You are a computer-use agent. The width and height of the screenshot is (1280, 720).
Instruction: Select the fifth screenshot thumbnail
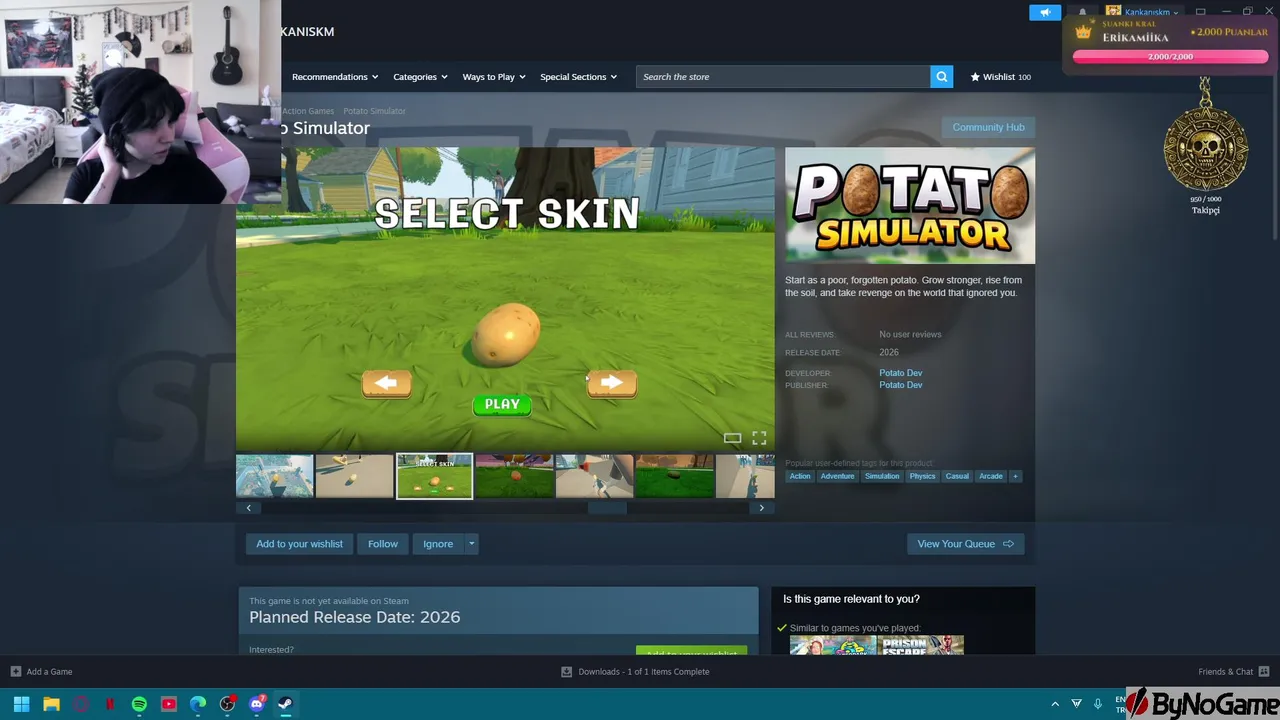coord(595,476)
